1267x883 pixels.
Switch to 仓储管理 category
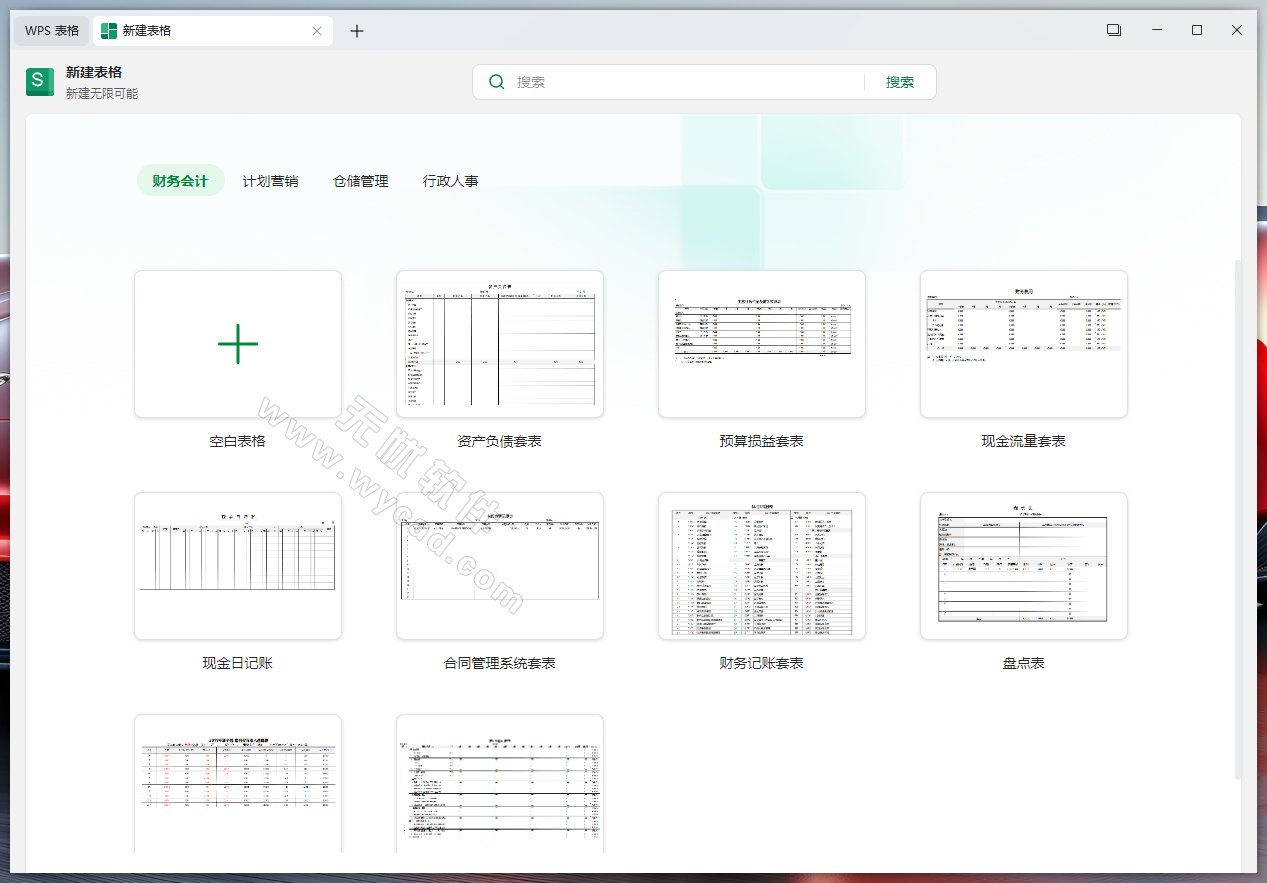[360, 181]
